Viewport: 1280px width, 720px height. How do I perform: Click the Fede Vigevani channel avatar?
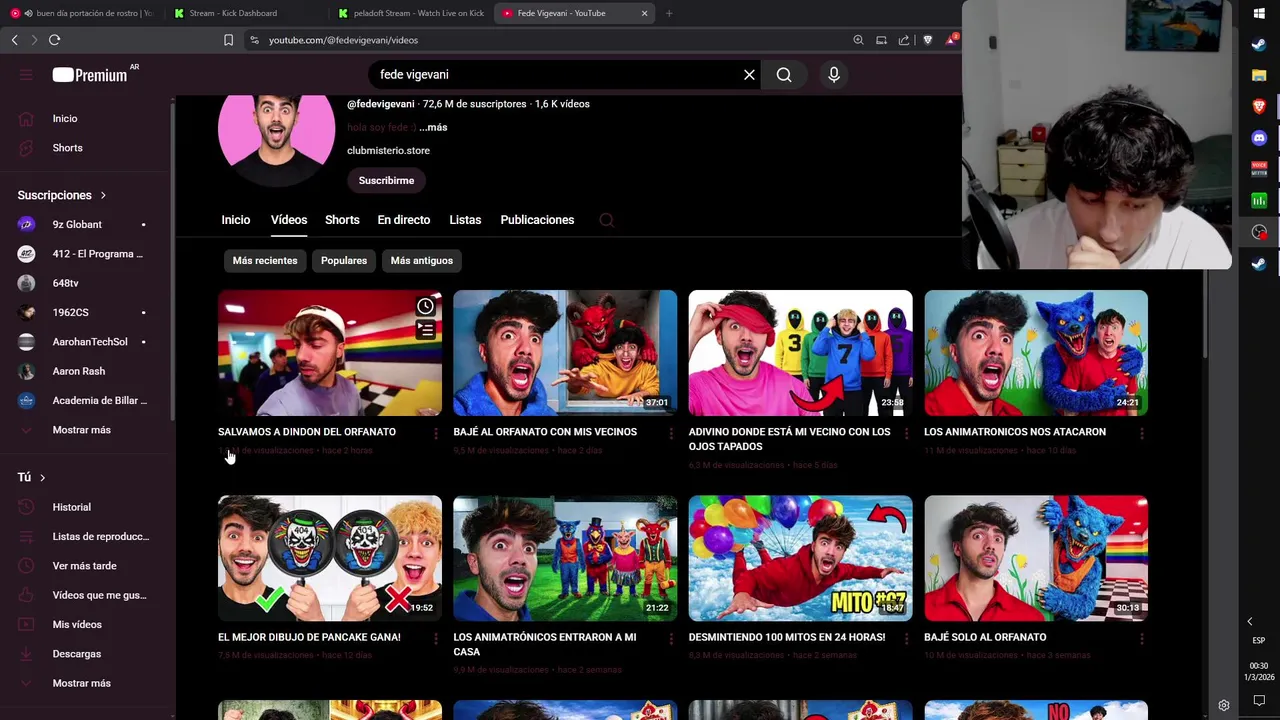tap(276, 140)
